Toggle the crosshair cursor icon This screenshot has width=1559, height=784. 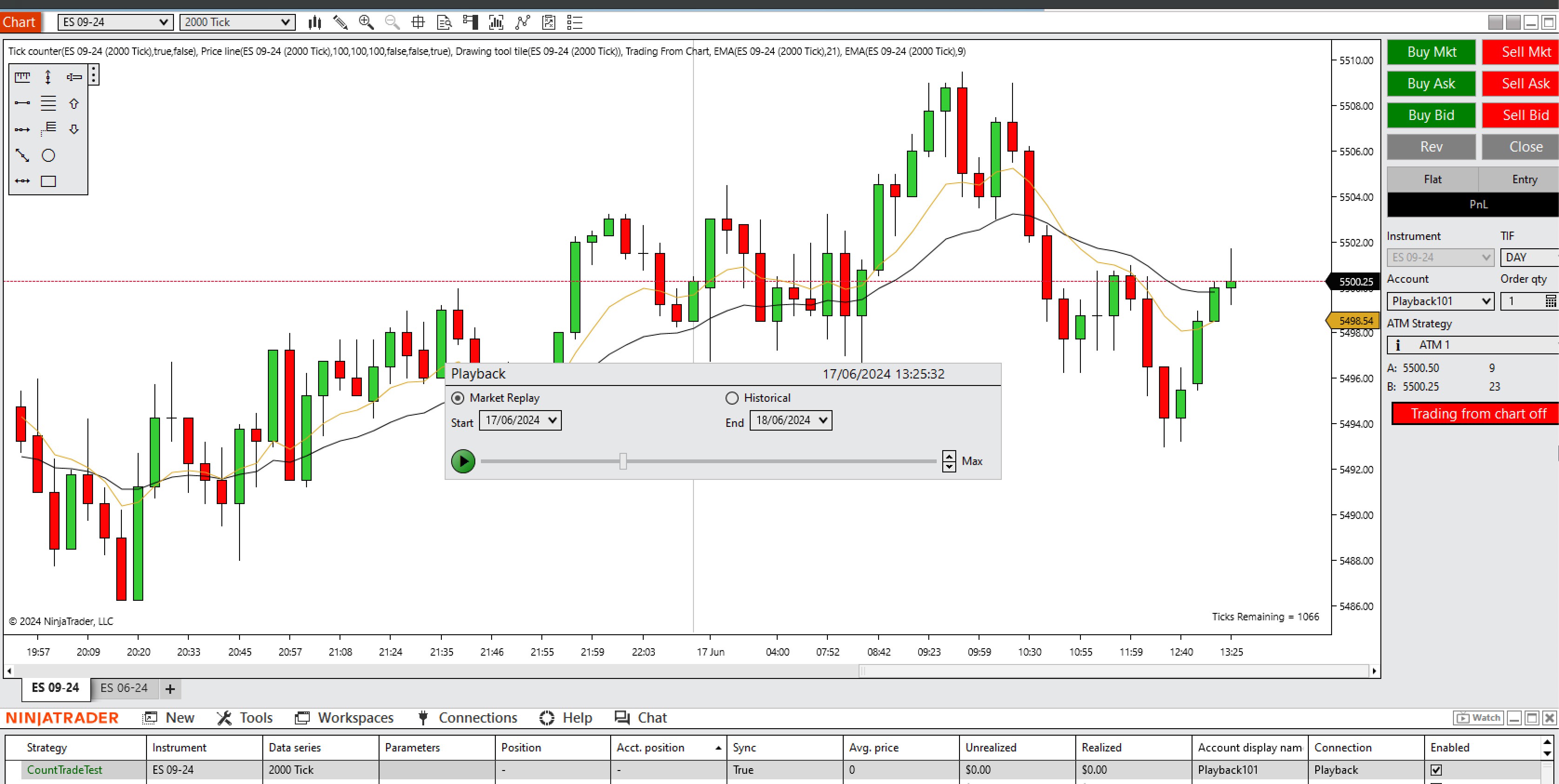tap(418, 23)
